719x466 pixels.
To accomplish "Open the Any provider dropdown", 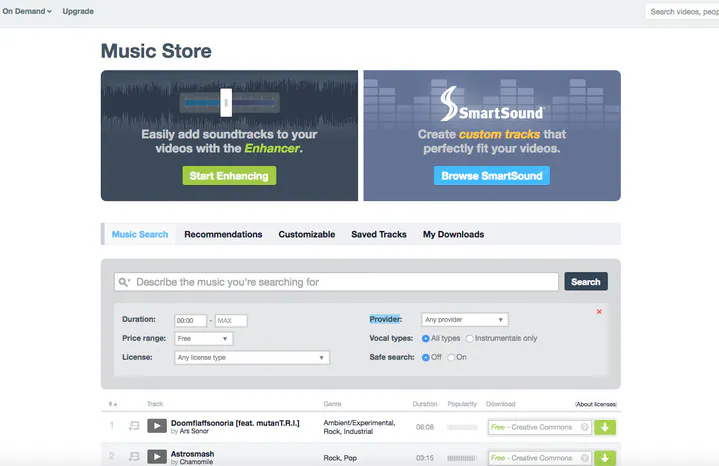I will point(465,320).
